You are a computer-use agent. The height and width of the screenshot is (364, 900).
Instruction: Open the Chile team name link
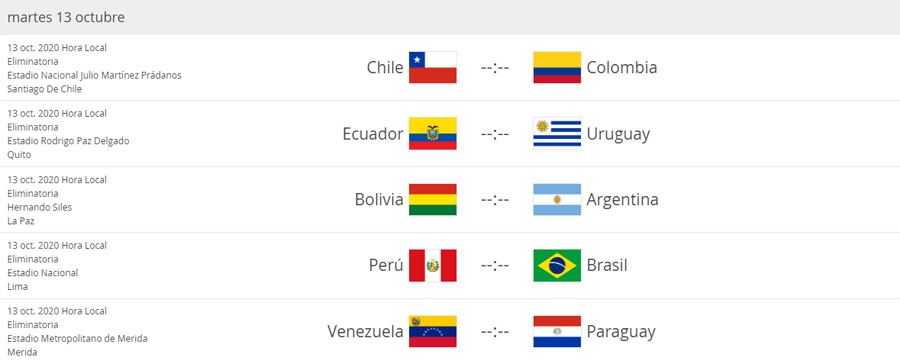385,68
